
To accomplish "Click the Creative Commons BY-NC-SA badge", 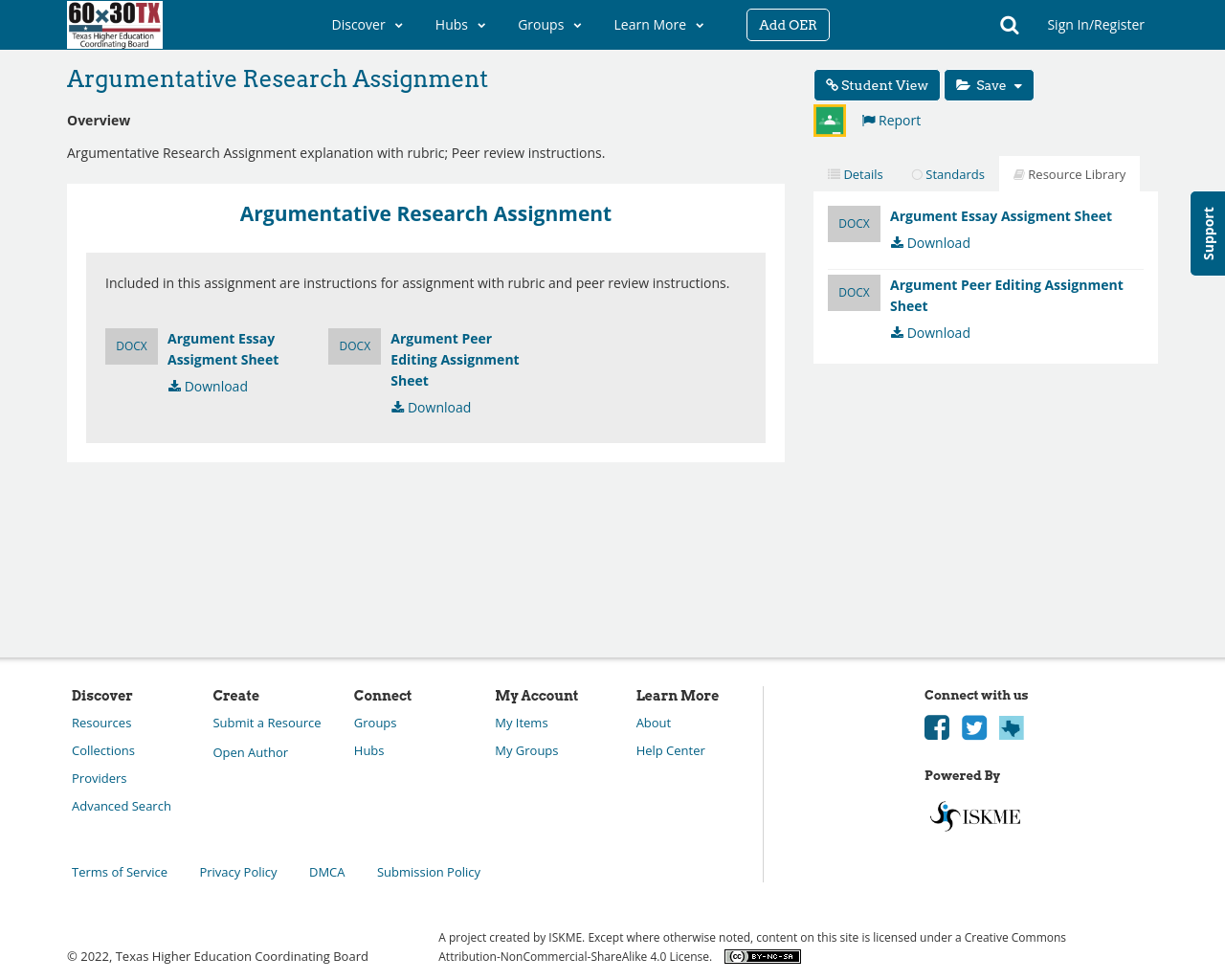I will tap(763, 956).
